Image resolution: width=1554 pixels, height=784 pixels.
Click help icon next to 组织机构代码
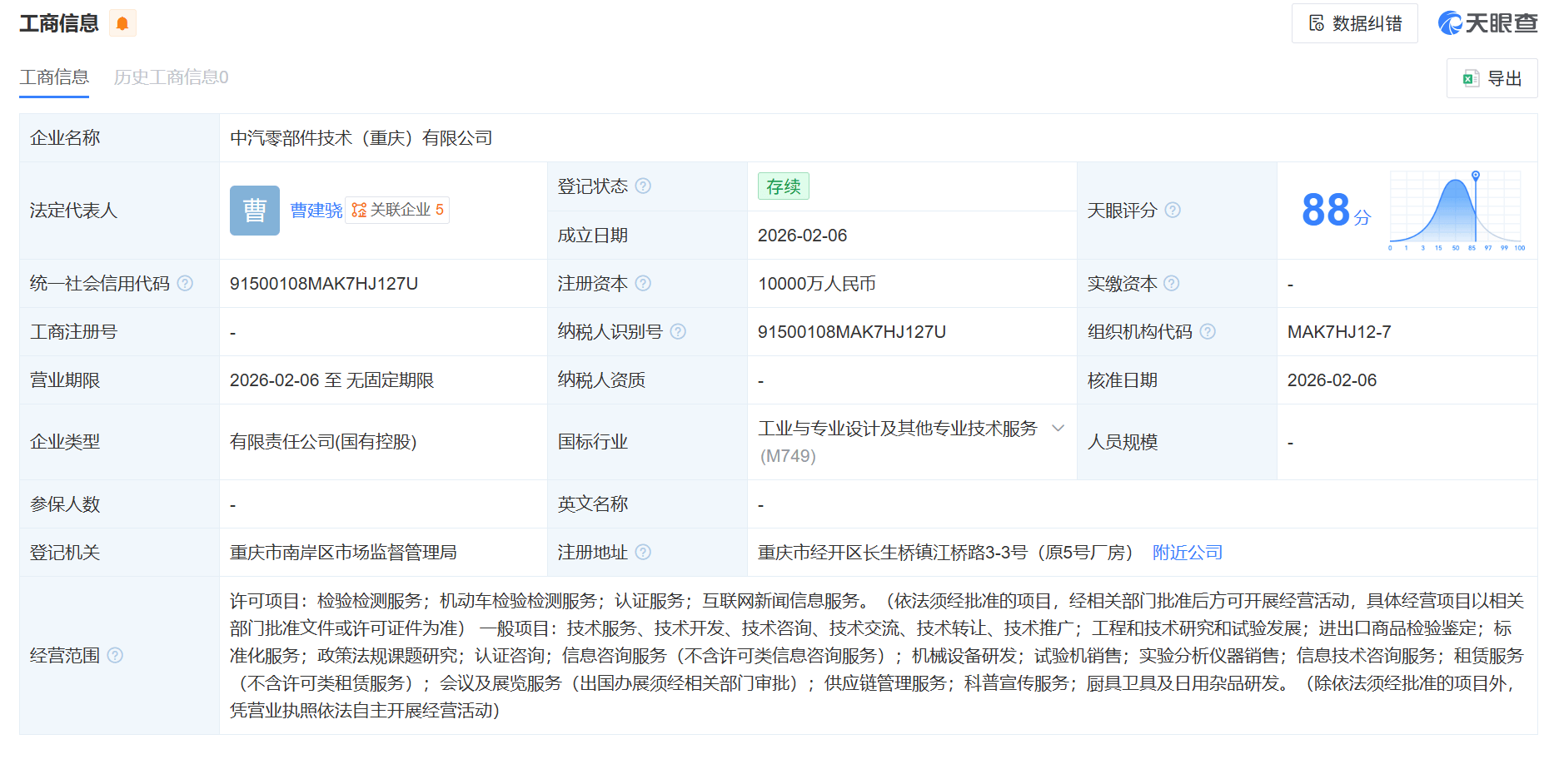1208,332
